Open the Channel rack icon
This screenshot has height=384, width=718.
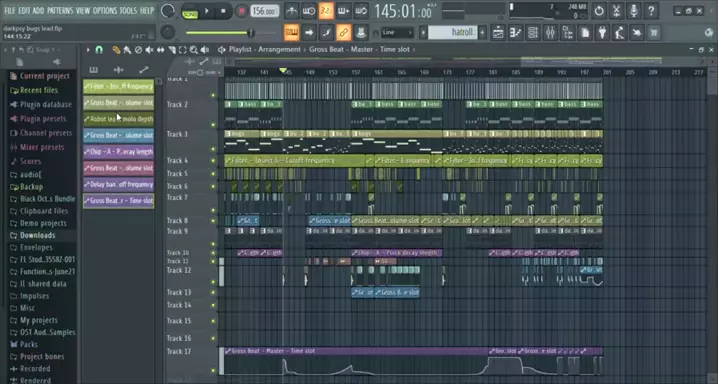coord(533,32)
